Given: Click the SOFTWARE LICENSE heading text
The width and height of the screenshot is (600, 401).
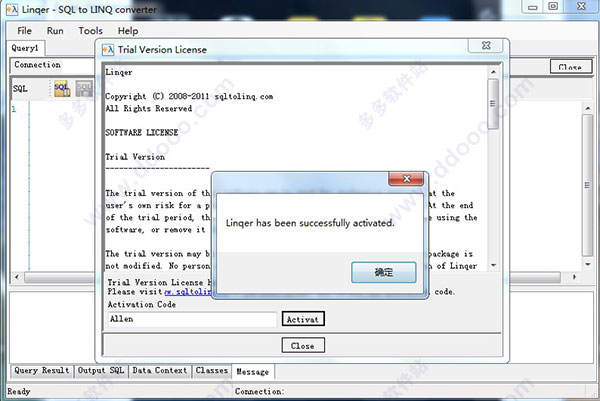Looking at the screenshot, I should [142, 132].
